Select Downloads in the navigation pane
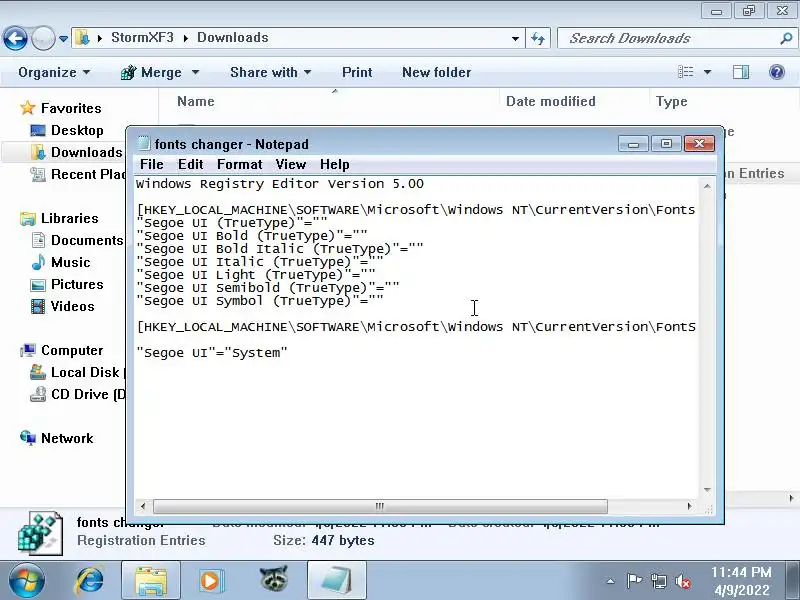Viewport: 800px width, 600px height. point(86,152)
